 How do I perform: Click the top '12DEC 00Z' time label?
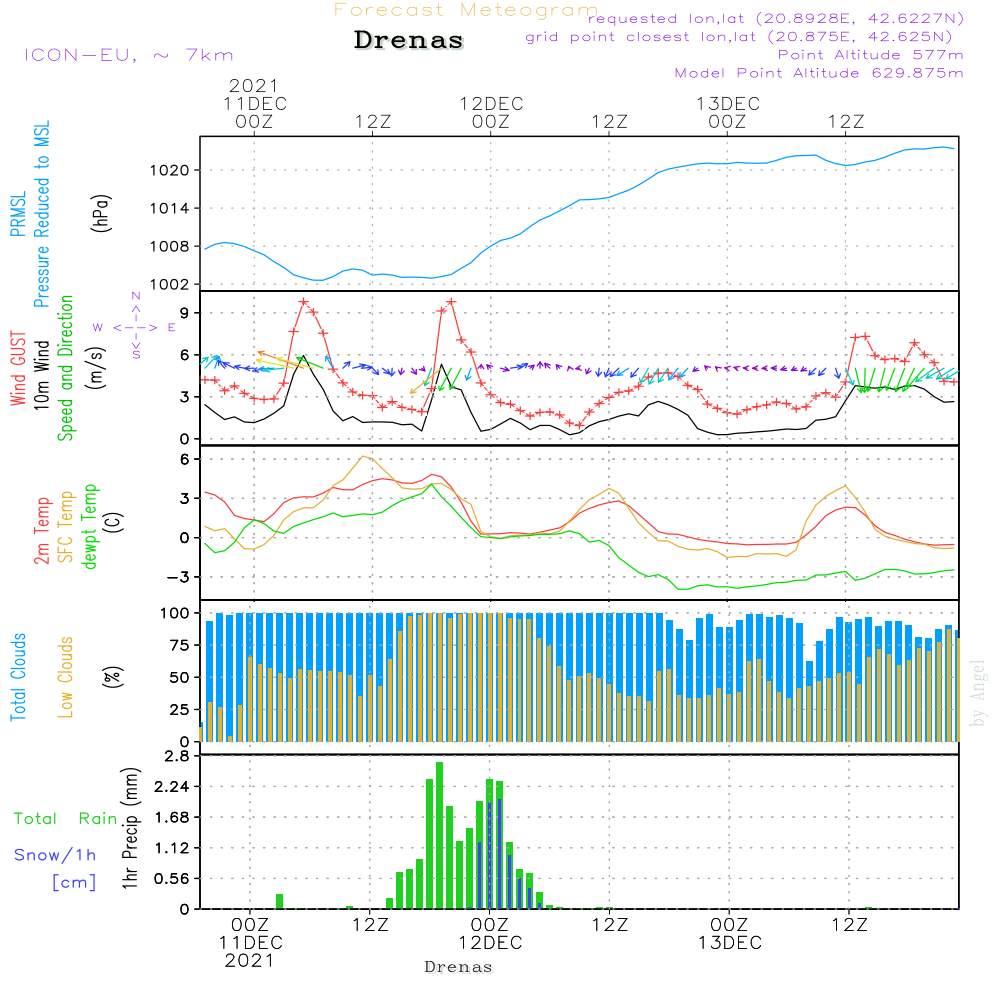click(491, 113)
